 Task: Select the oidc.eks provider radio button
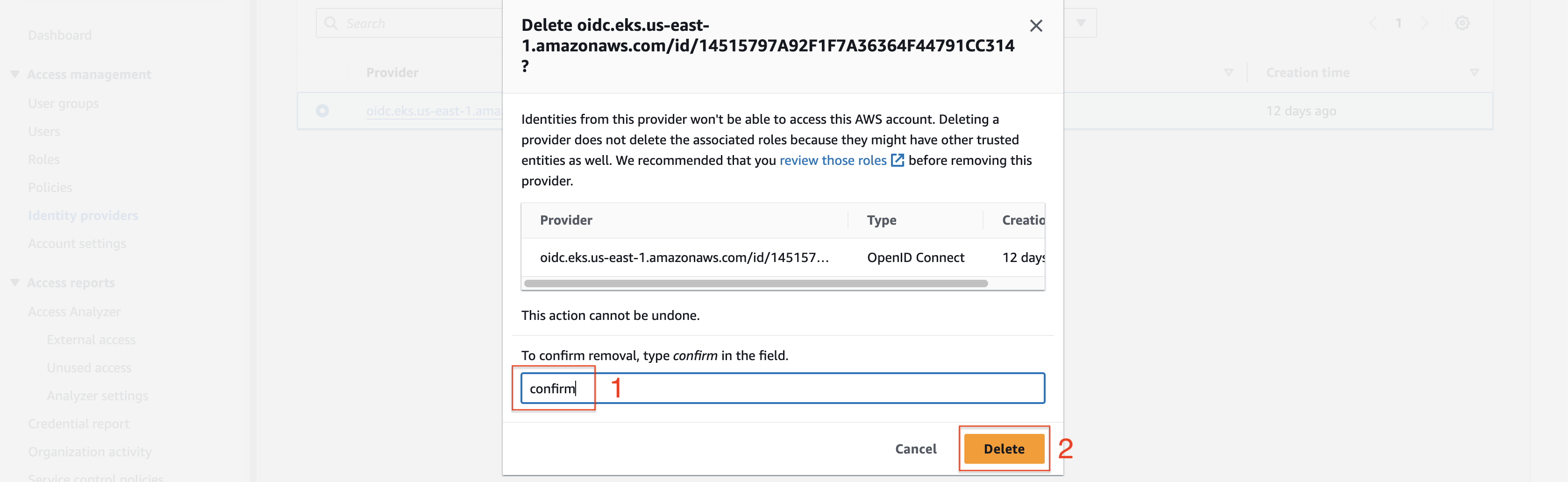click(322, 111)
